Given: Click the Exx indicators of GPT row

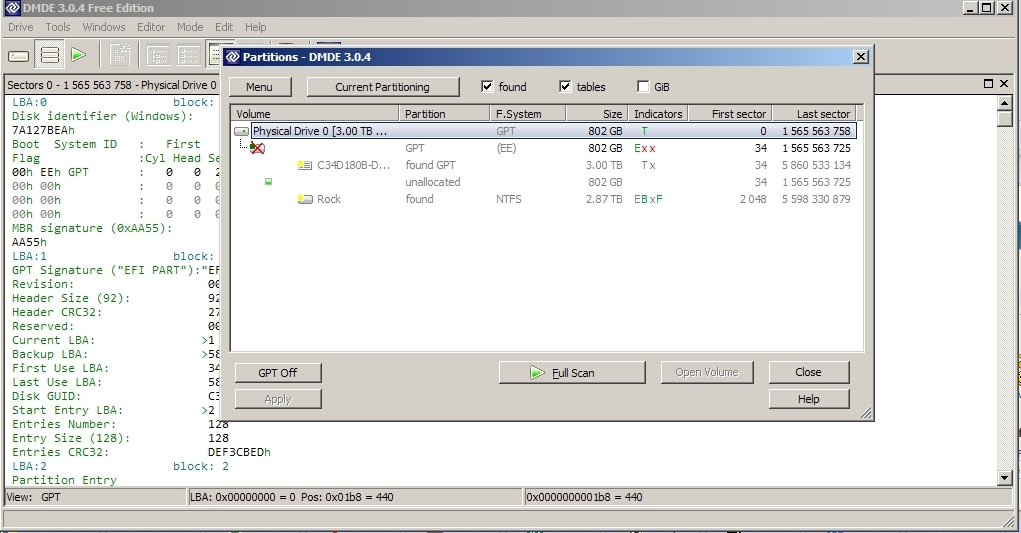Looking at the screenshot, I should coord(645,148).
